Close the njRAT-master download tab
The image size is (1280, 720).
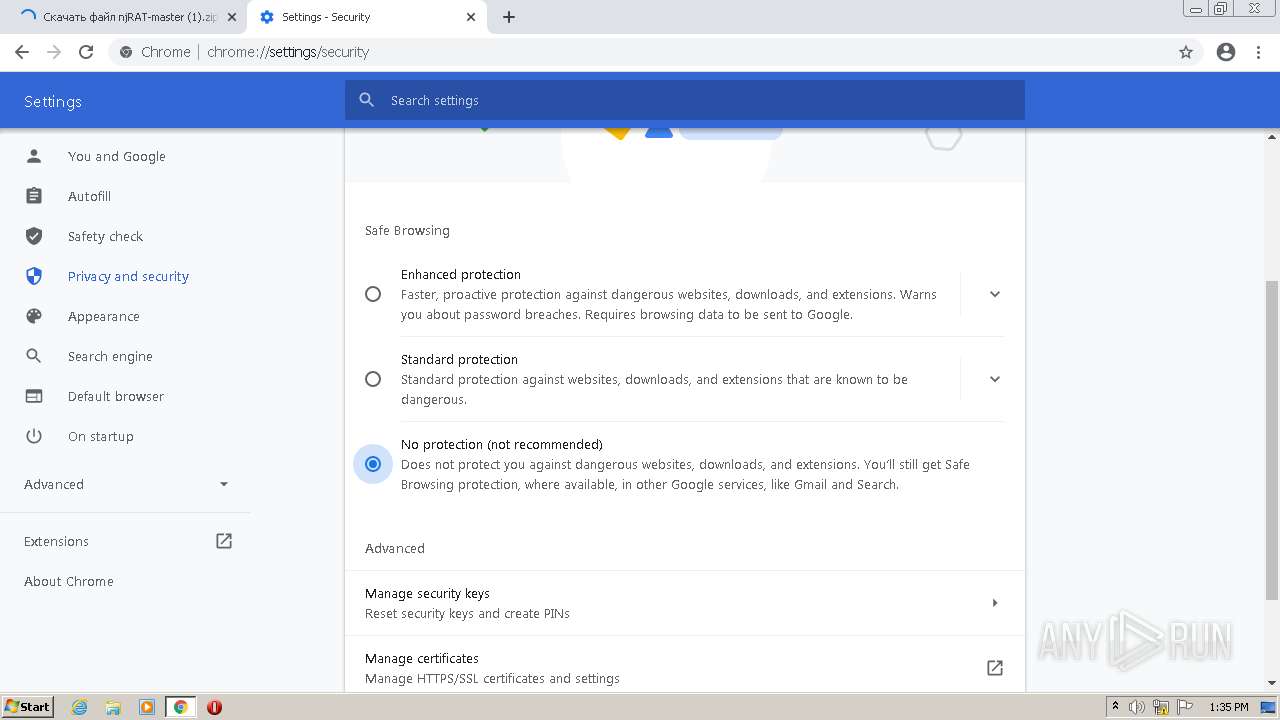click(x=232, y=17)
